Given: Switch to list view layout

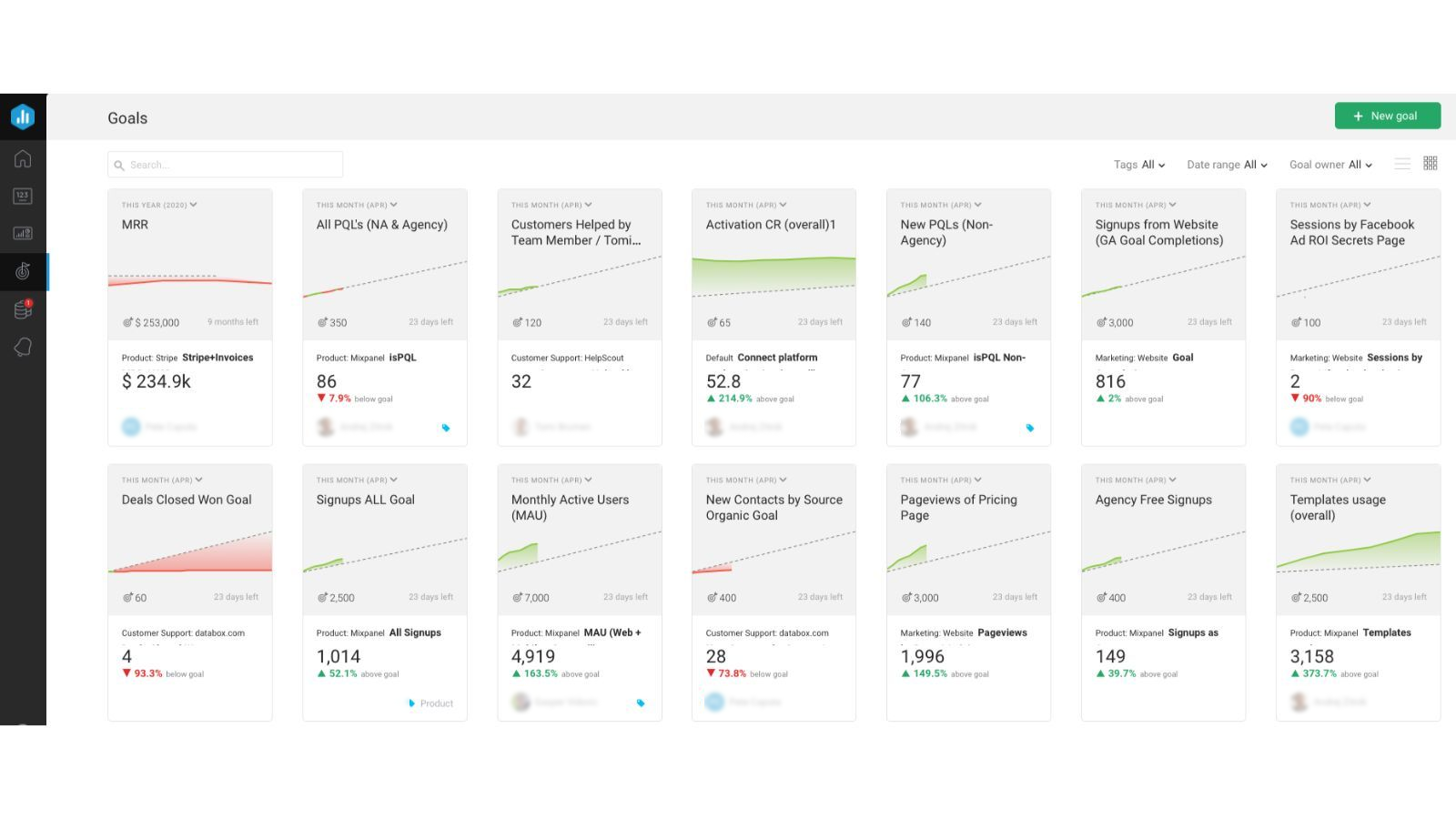Looking at the screenshot, I should [x=1402, y=164].
